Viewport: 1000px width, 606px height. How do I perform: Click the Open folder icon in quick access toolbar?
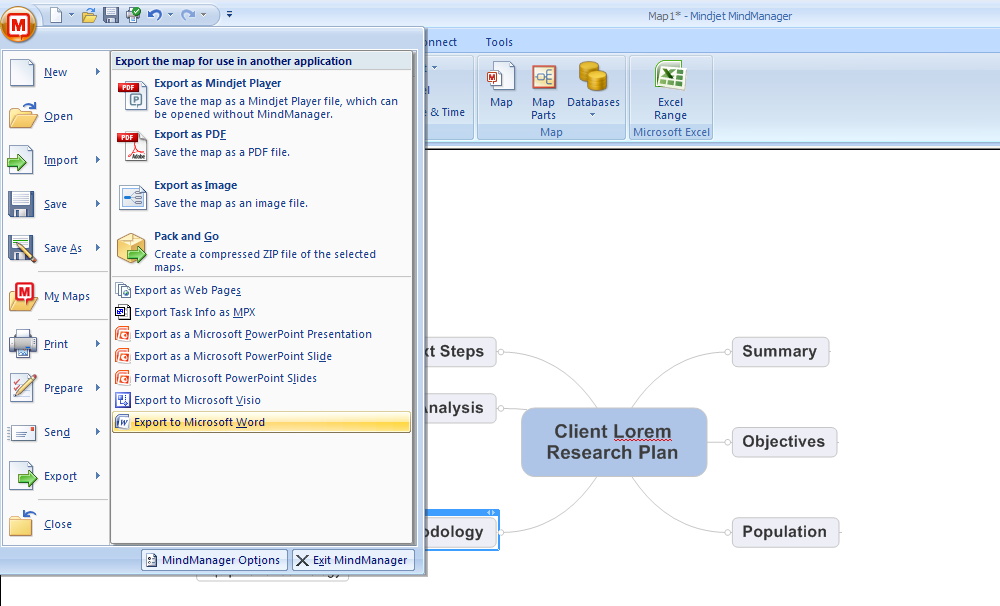(89, 15)
